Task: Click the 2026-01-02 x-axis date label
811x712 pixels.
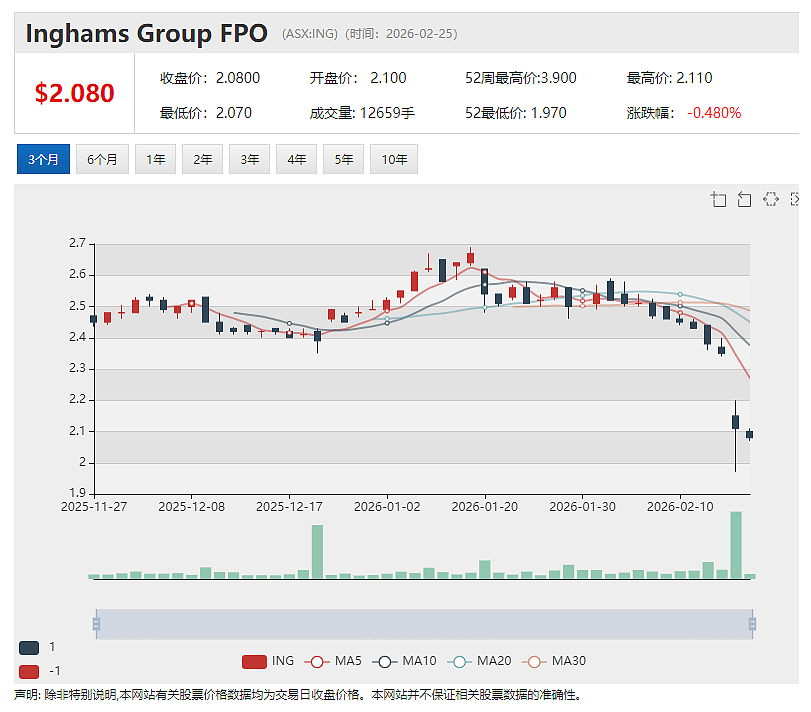Action: pyautogui.click(x=387, y=507)
